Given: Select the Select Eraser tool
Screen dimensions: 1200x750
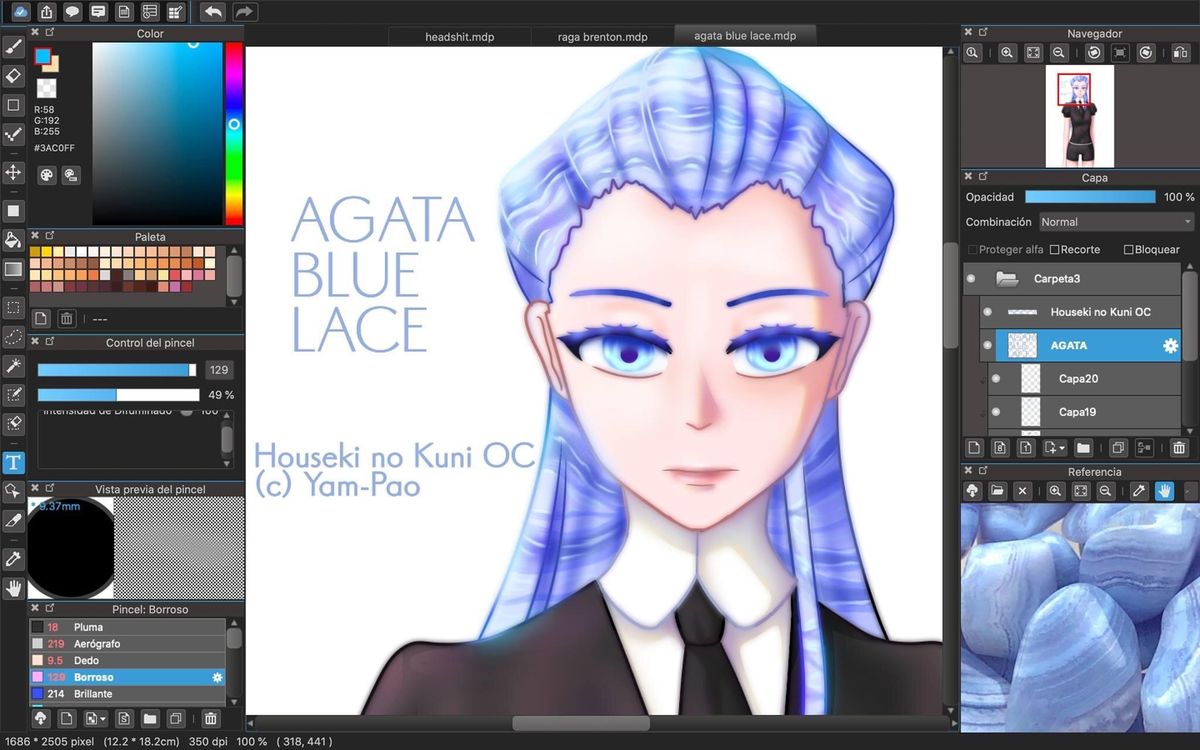Looking at the screenshot, I should [13, 424].
